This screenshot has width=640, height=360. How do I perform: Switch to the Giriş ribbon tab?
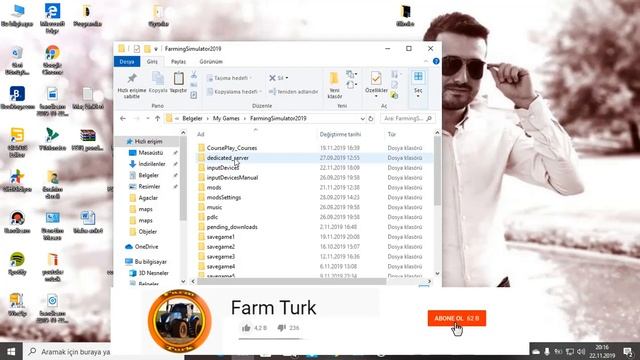coord(152,62)
